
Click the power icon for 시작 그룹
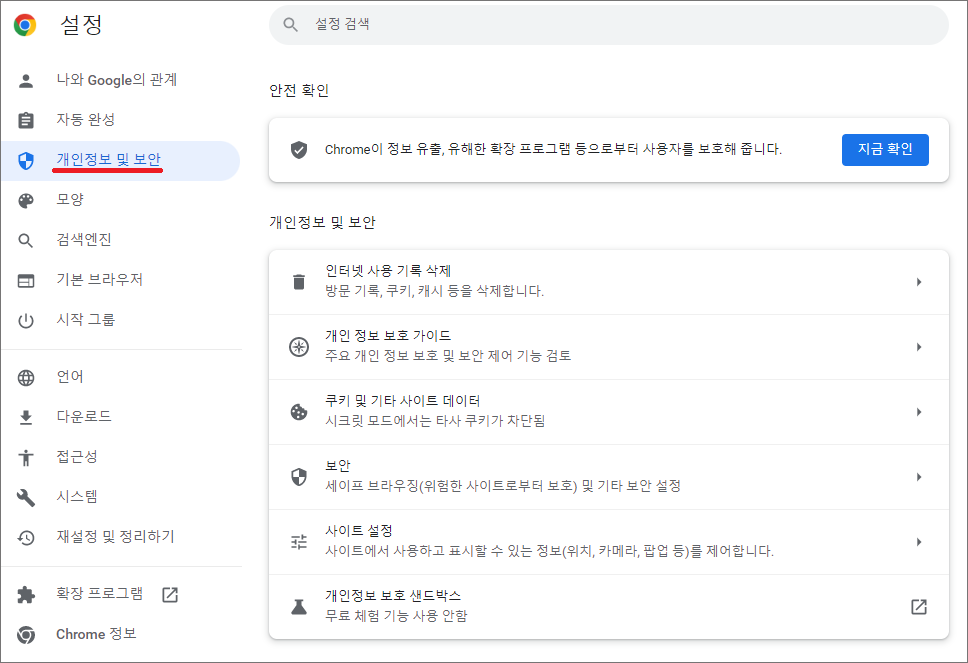coord(26,321)
